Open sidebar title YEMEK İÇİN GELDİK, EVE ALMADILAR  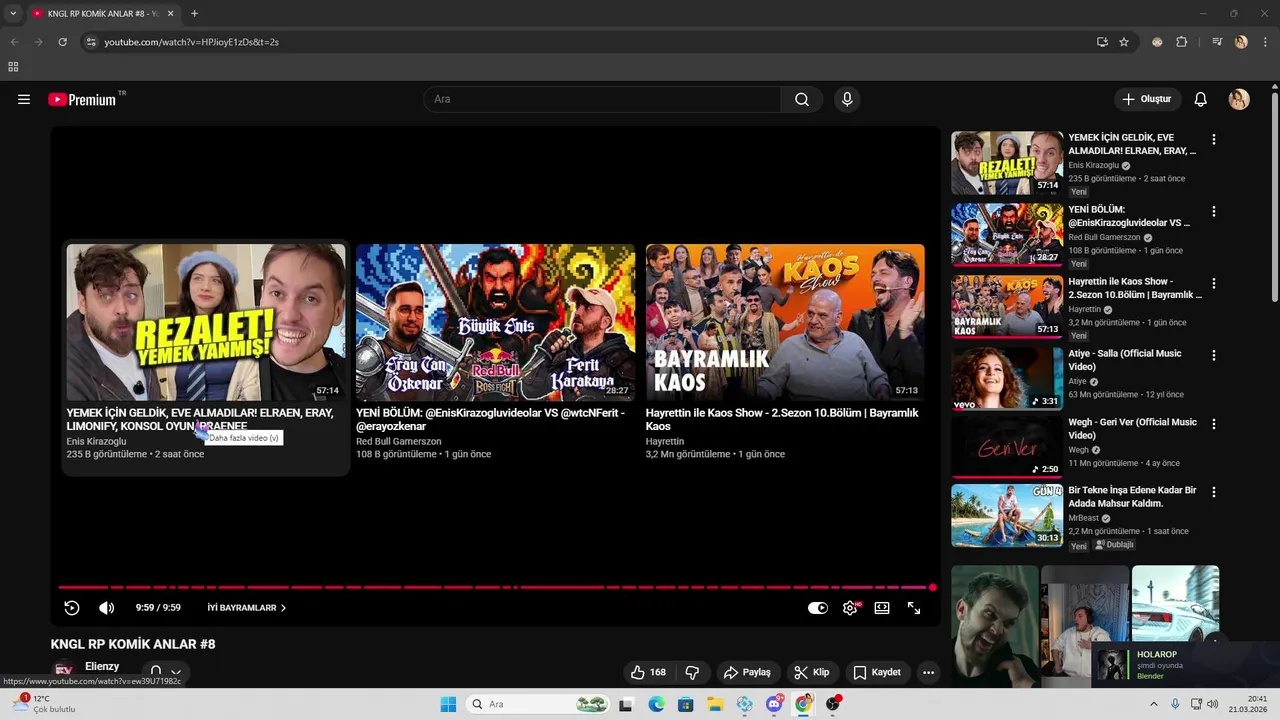point(1132,144)
